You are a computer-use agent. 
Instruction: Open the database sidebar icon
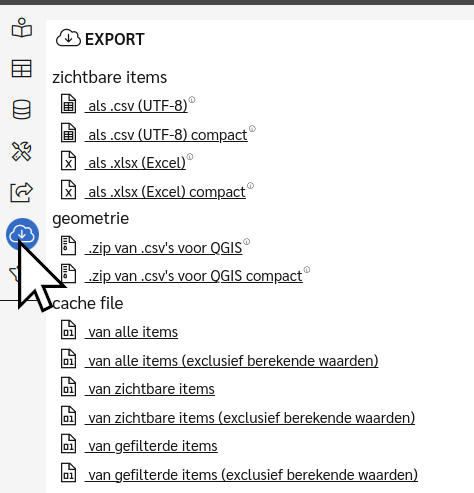click(22, 109)
